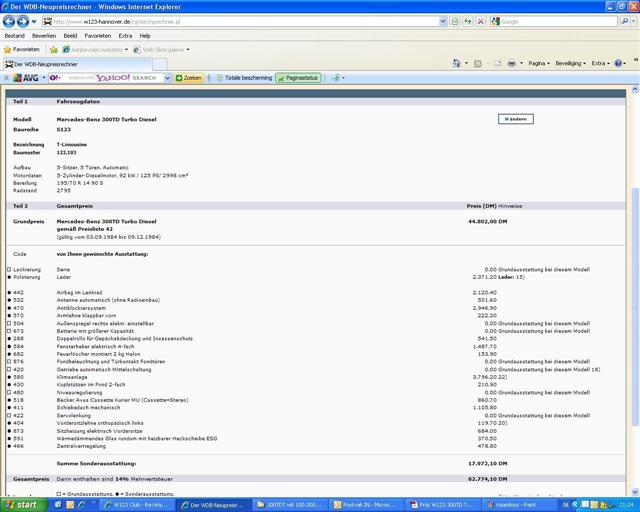
Task: Click the Home icon in command bar
Action: pyautogui.click(x=457, y=63)
